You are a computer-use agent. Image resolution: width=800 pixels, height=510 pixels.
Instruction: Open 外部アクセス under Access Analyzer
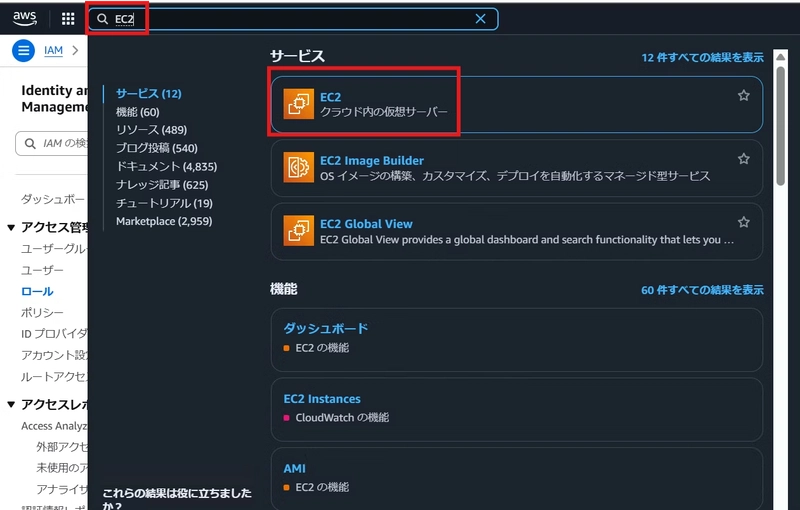pyautogui.click(x=62, y=447)
